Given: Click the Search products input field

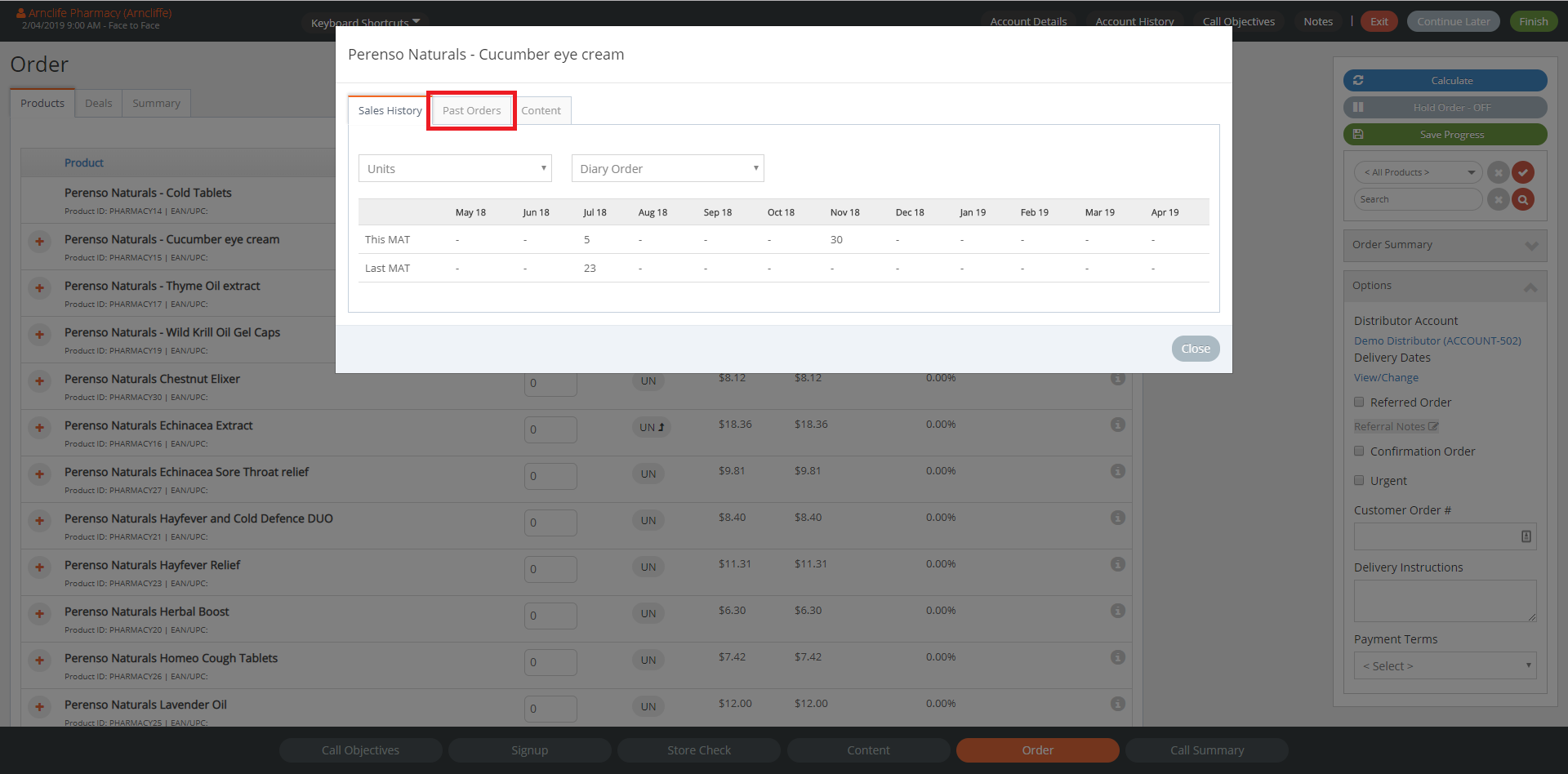Looking at the screenshot, I should click(x=1418, y=199).
